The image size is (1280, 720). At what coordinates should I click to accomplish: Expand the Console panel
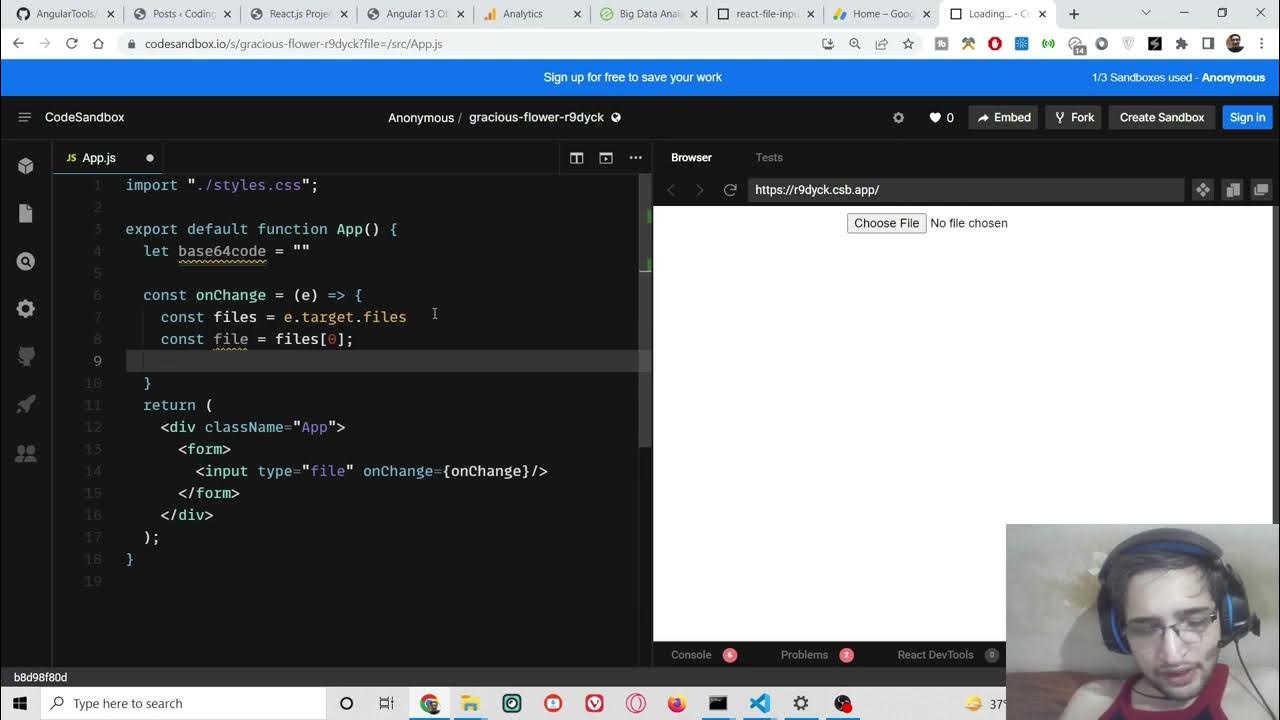(691, 655)
